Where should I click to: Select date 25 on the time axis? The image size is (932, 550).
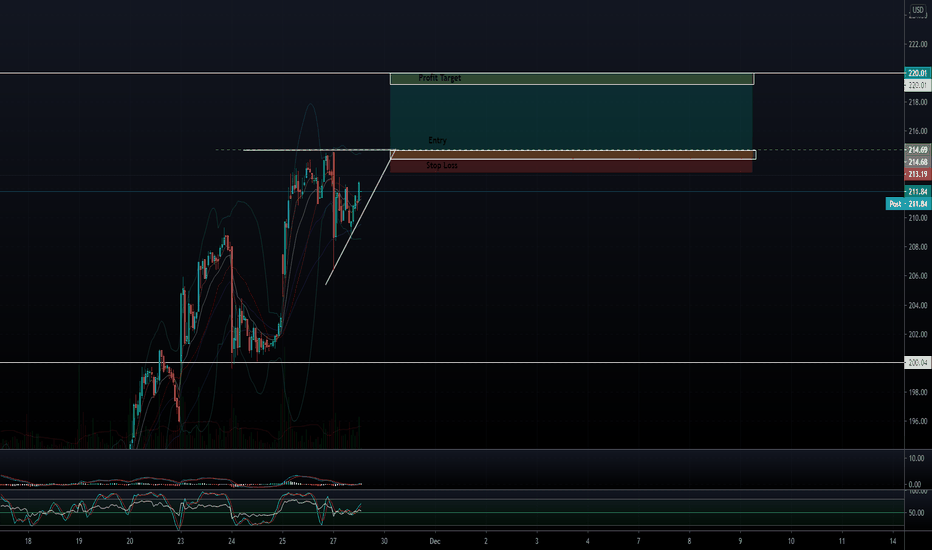(282, 541)
